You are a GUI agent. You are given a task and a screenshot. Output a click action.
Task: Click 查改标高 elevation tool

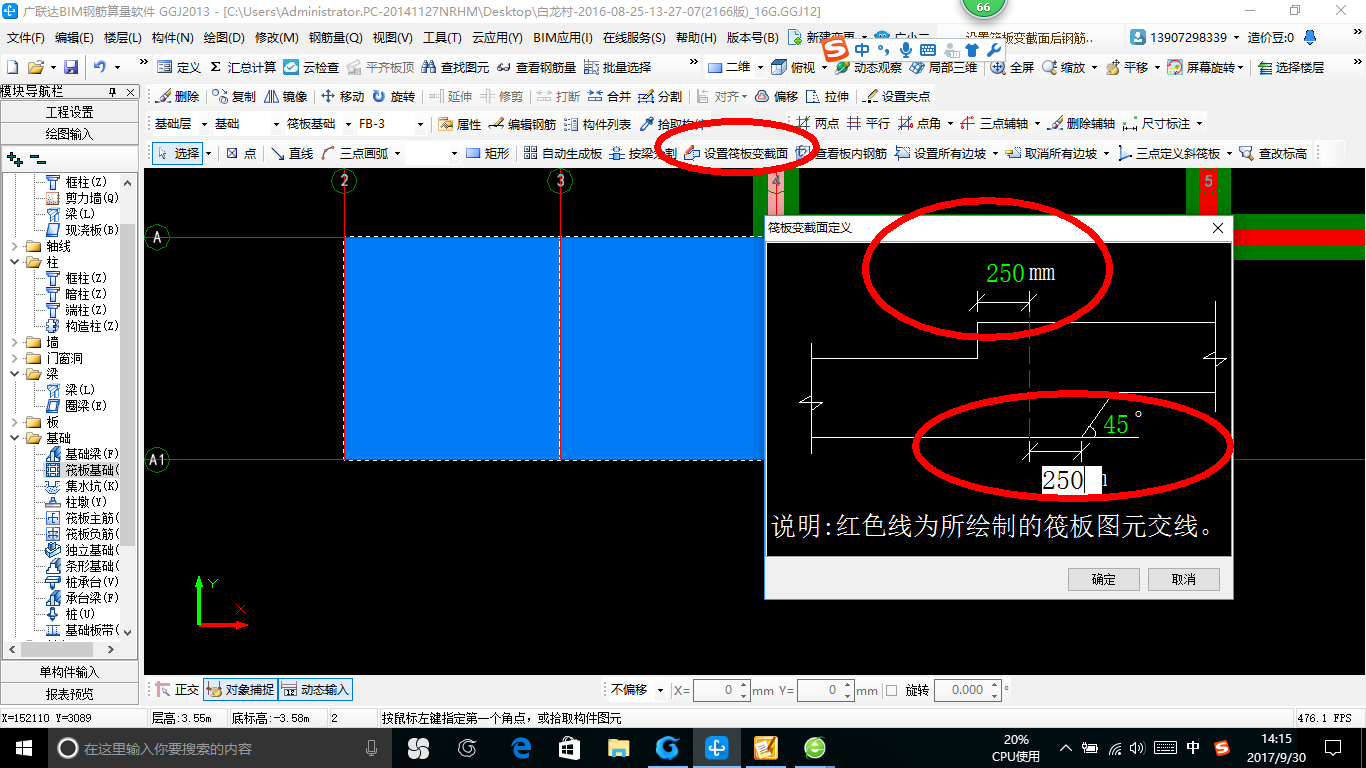coord(1272,153)
